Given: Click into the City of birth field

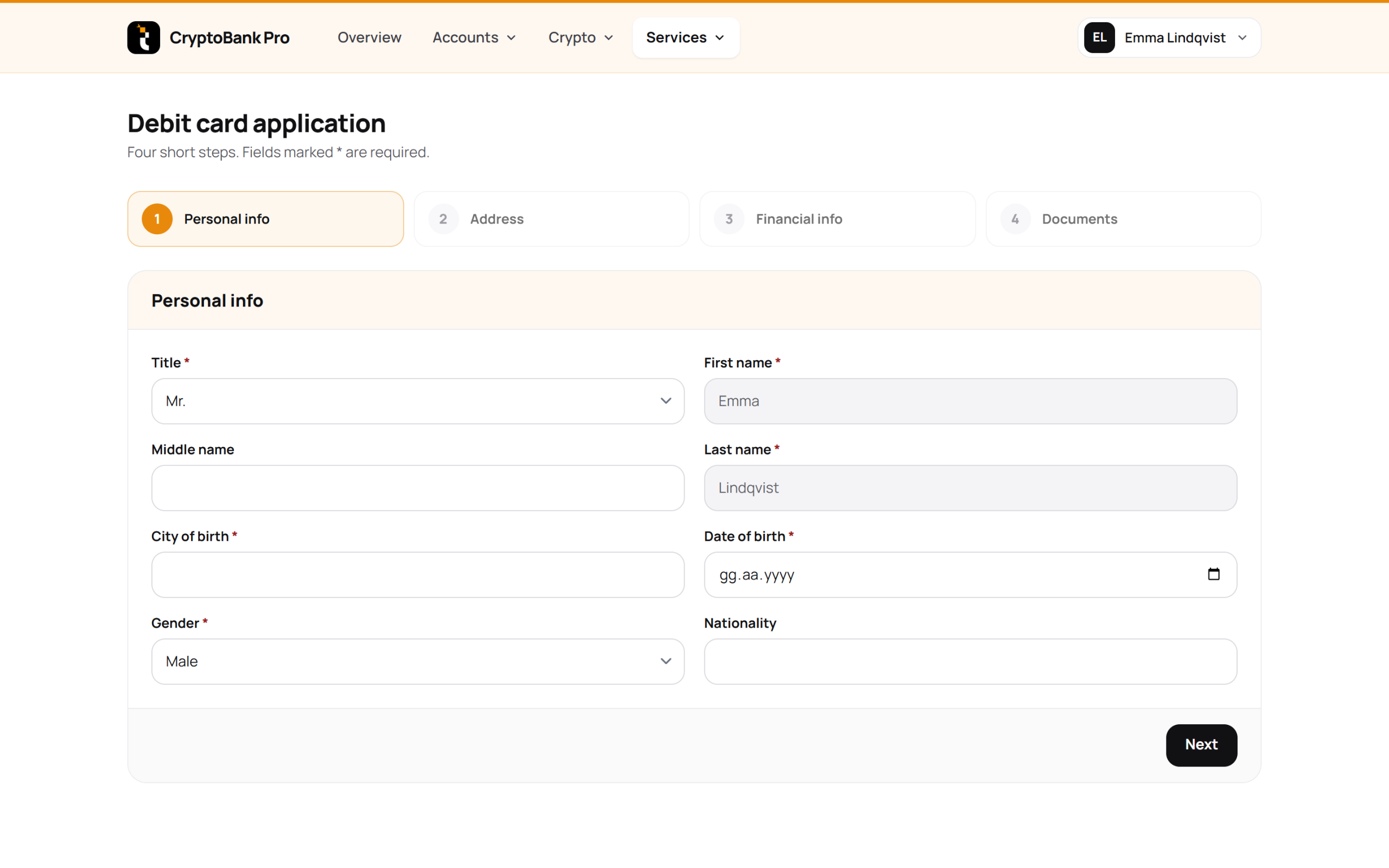Looking at the screenshot, I should (x=418, y=575).
